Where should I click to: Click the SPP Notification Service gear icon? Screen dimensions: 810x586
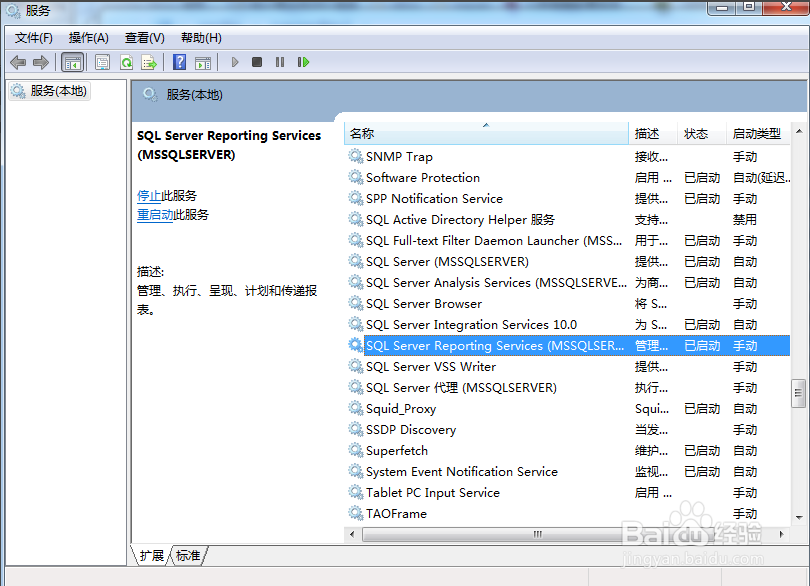coord(355,198)
